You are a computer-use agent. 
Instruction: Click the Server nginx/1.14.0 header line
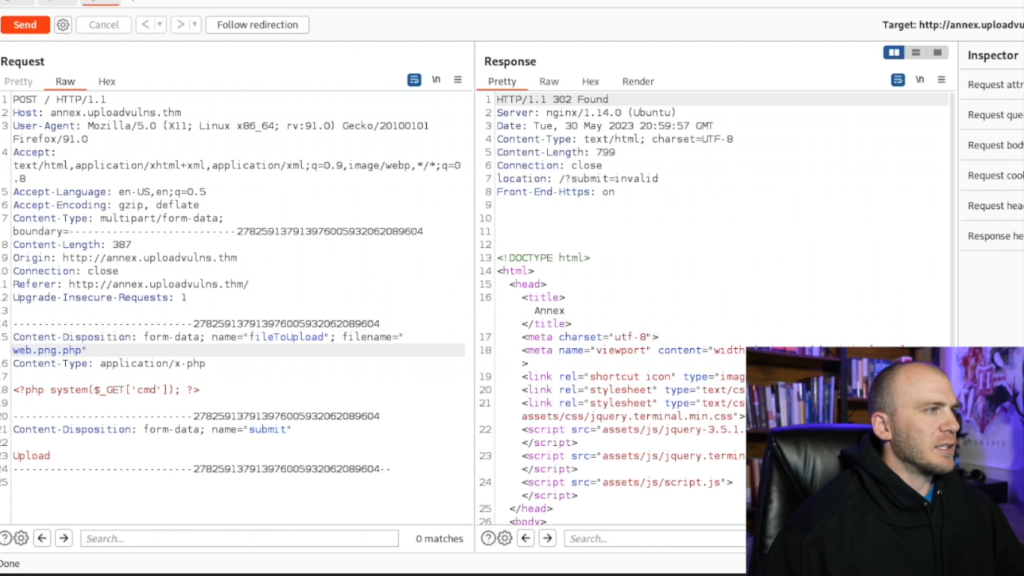(586, 112)
